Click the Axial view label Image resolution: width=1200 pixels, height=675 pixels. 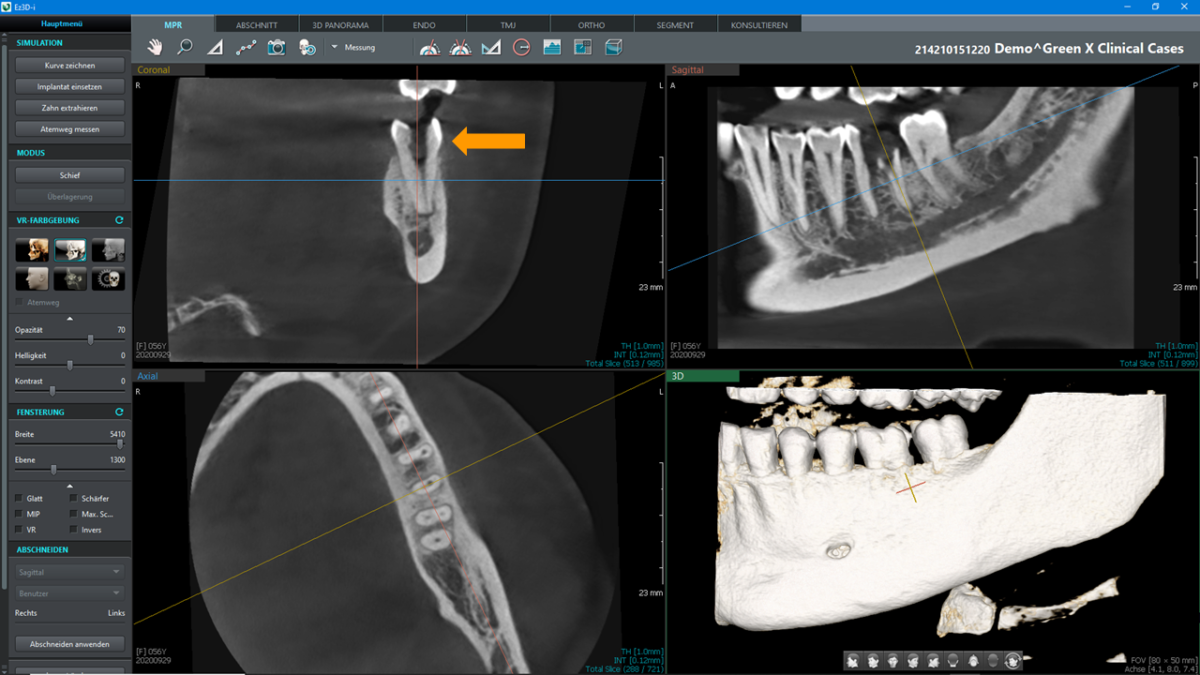point(148,377)
